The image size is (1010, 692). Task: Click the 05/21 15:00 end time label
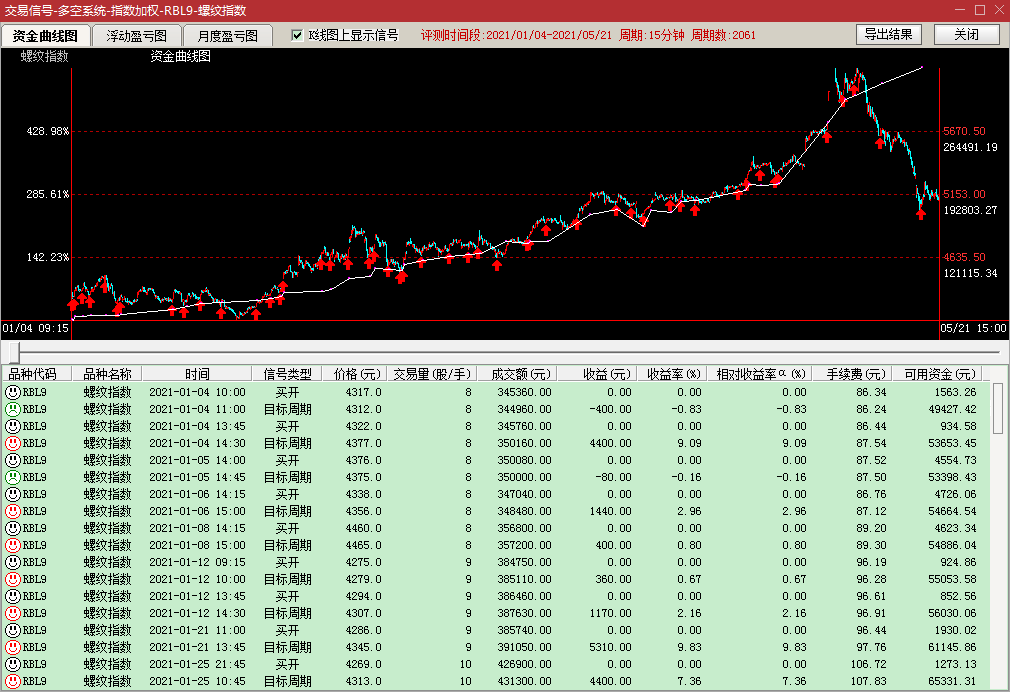(973, 328)
